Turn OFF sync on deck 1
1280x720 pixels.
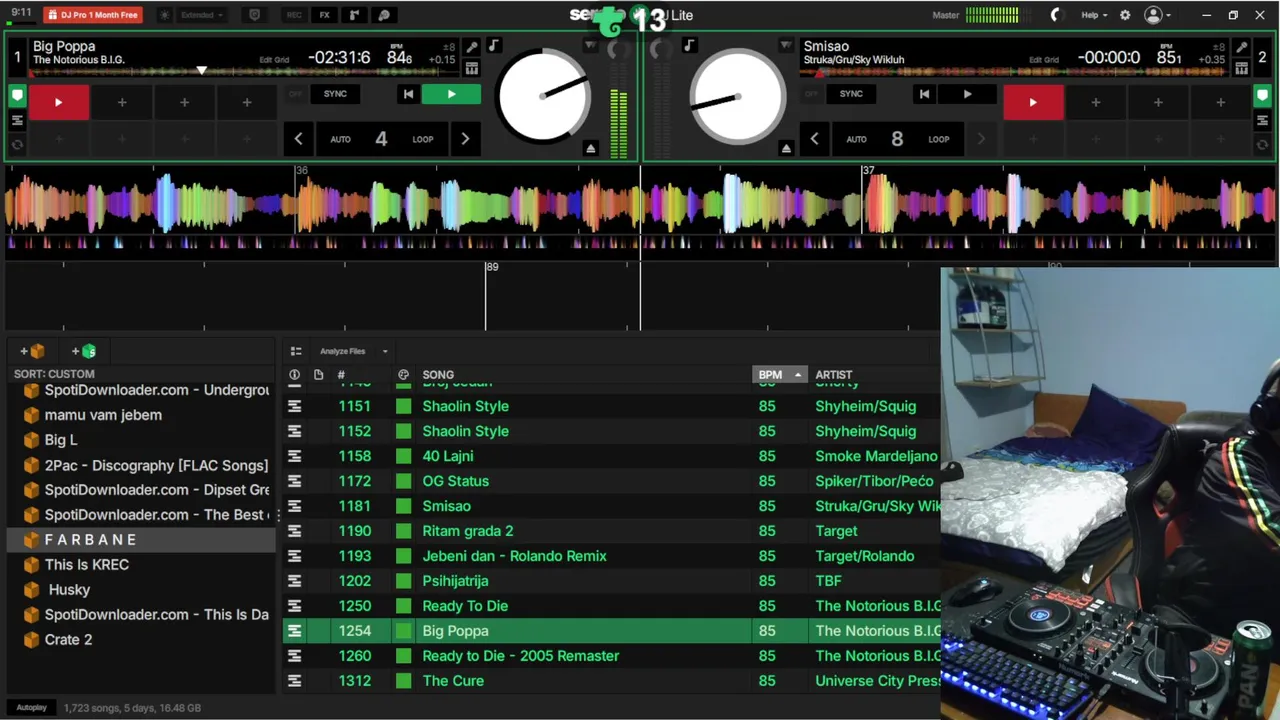click(295, 94)
